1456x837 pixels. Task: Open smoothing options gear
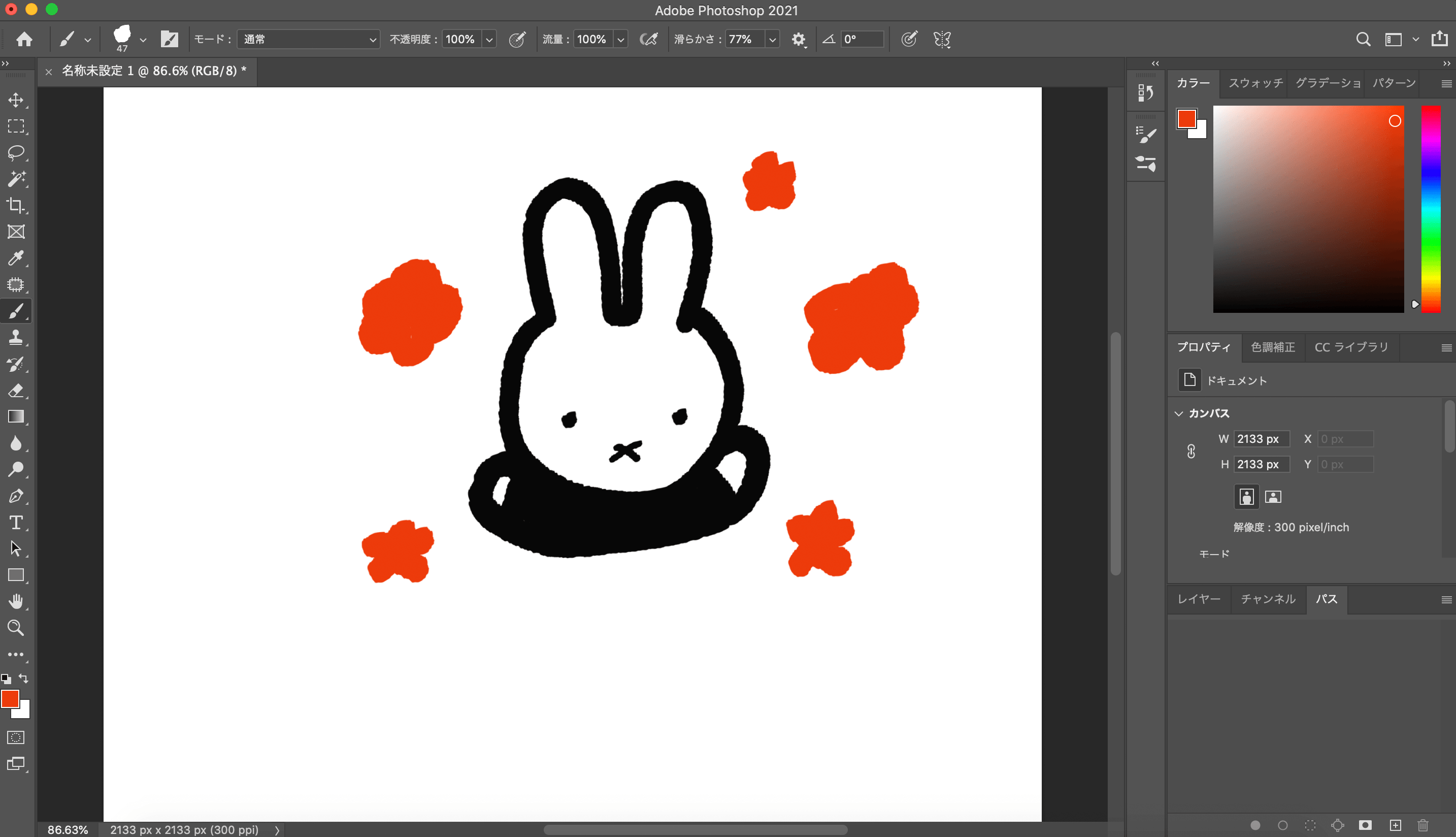(x=799, y=39)
